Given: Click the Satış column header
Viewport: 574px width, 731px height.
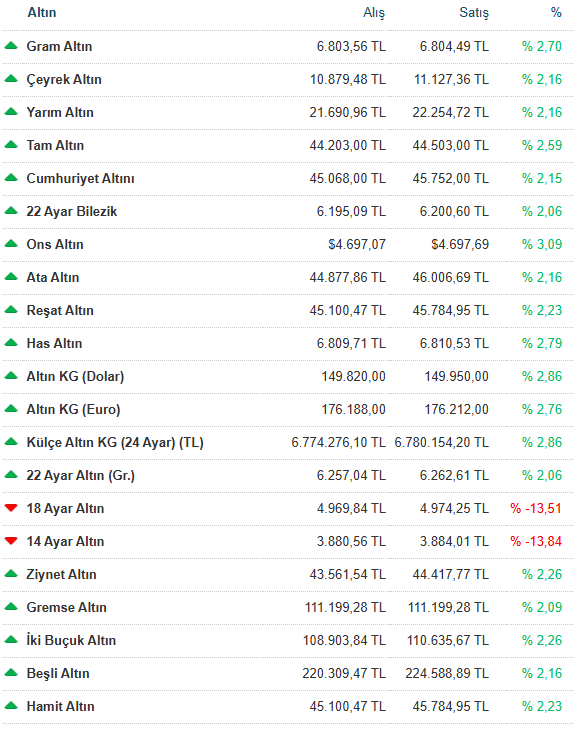Looking at the screenshot, I should pyautogui.click(x=474, y=13).
